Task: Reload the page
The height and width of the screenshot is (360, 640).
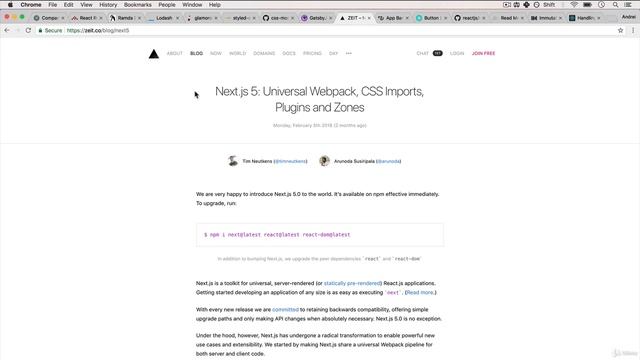Action: pyautogui.click(x=28, y=30)
